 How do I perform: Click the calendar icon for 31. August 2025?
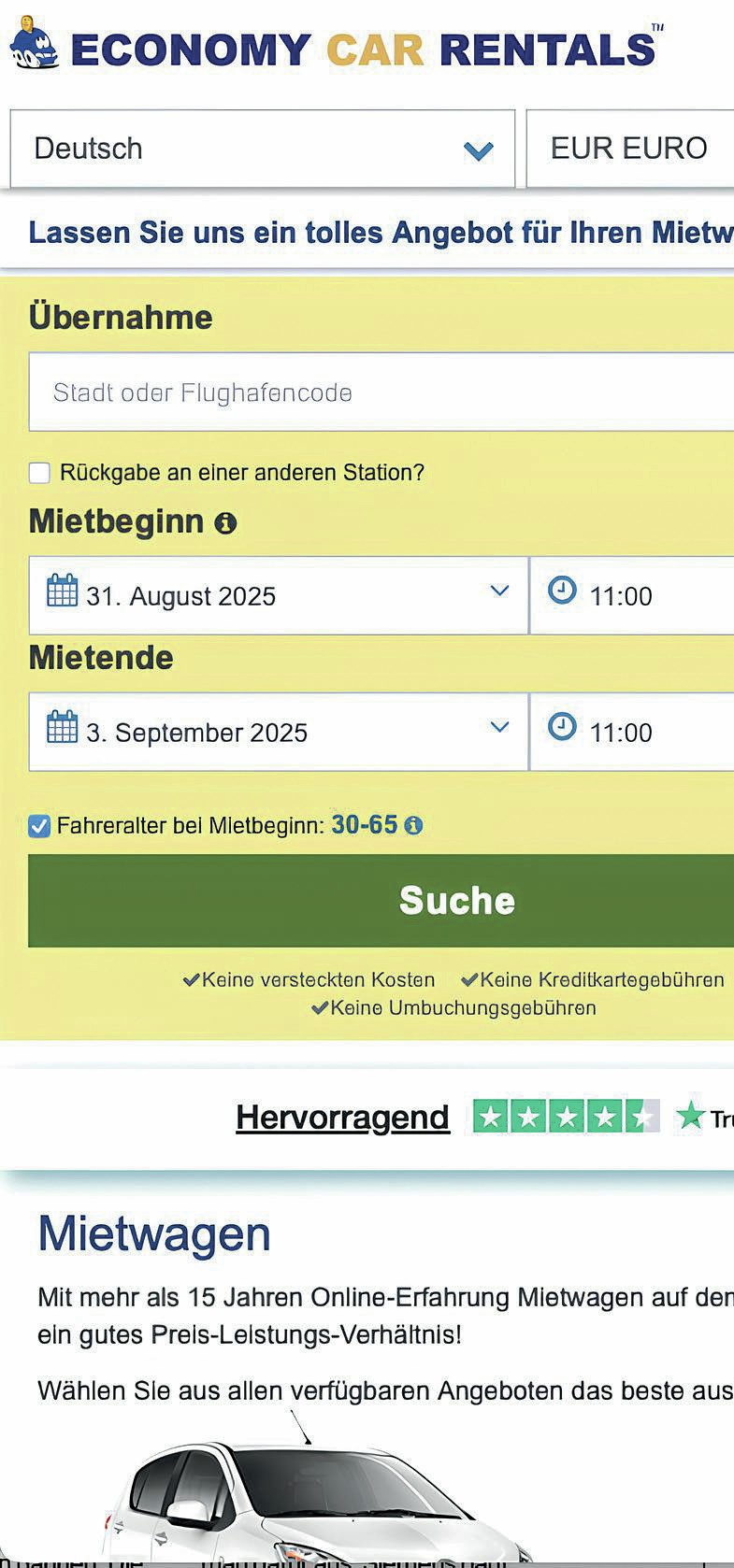[x=63, y=591]
